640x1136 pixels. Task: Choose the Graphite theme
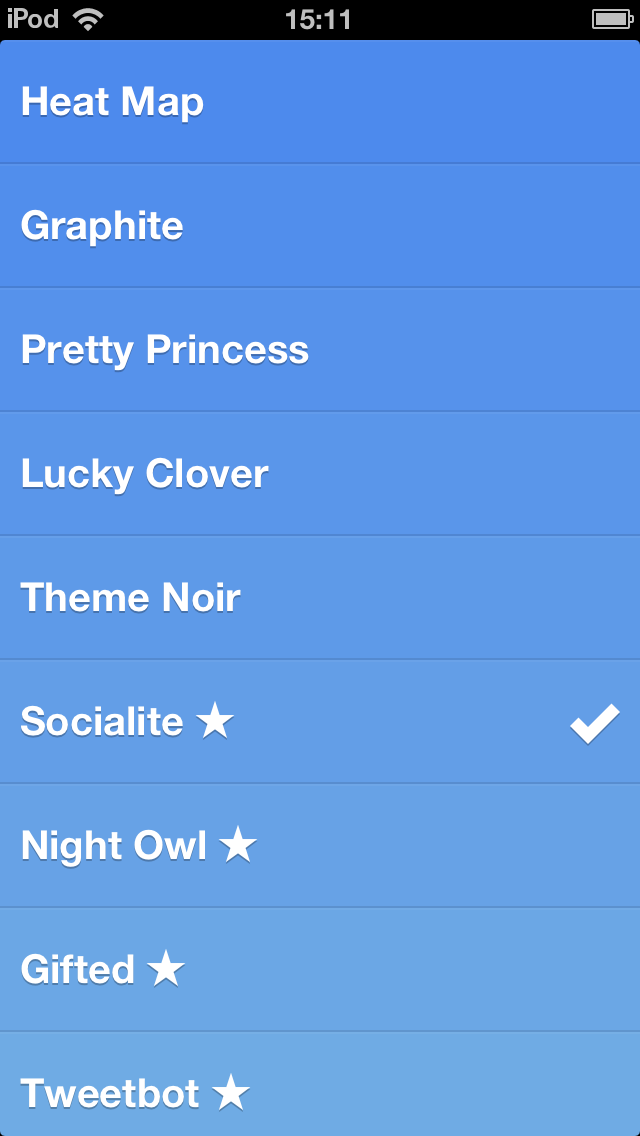[x=102, y=226]
